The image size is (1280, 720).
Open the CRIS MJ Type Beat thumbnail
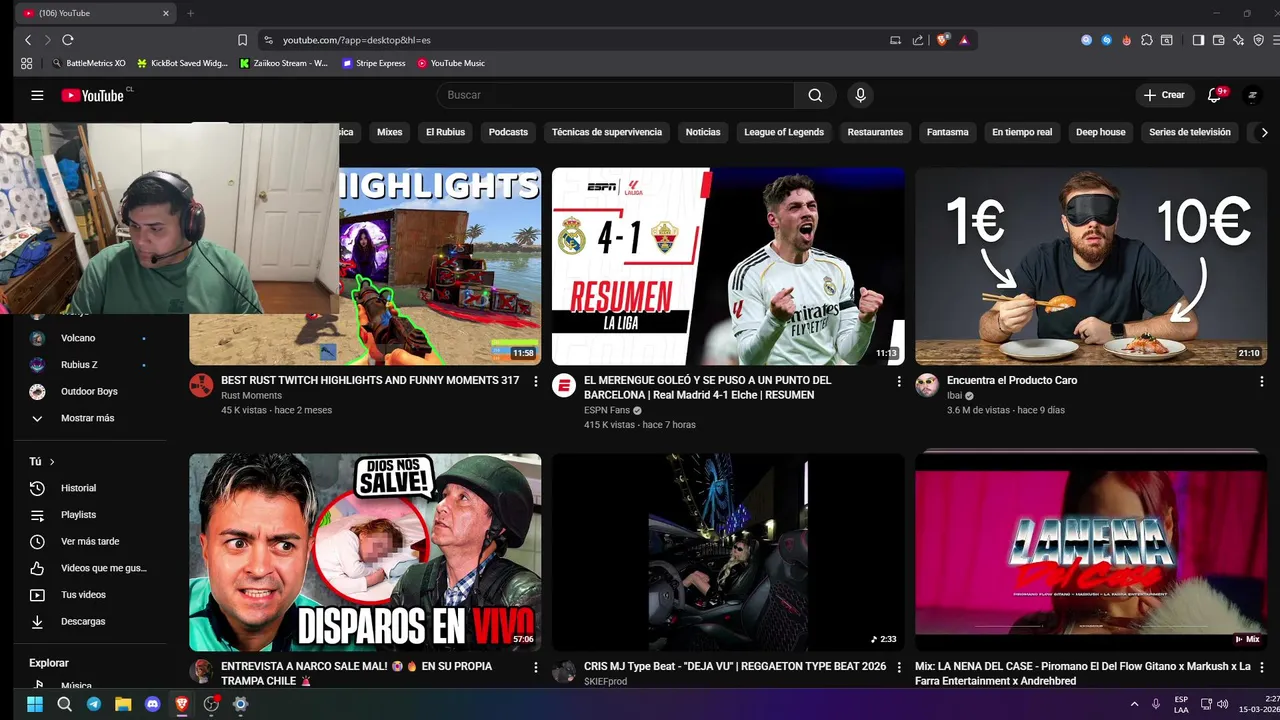pos(728,552)
